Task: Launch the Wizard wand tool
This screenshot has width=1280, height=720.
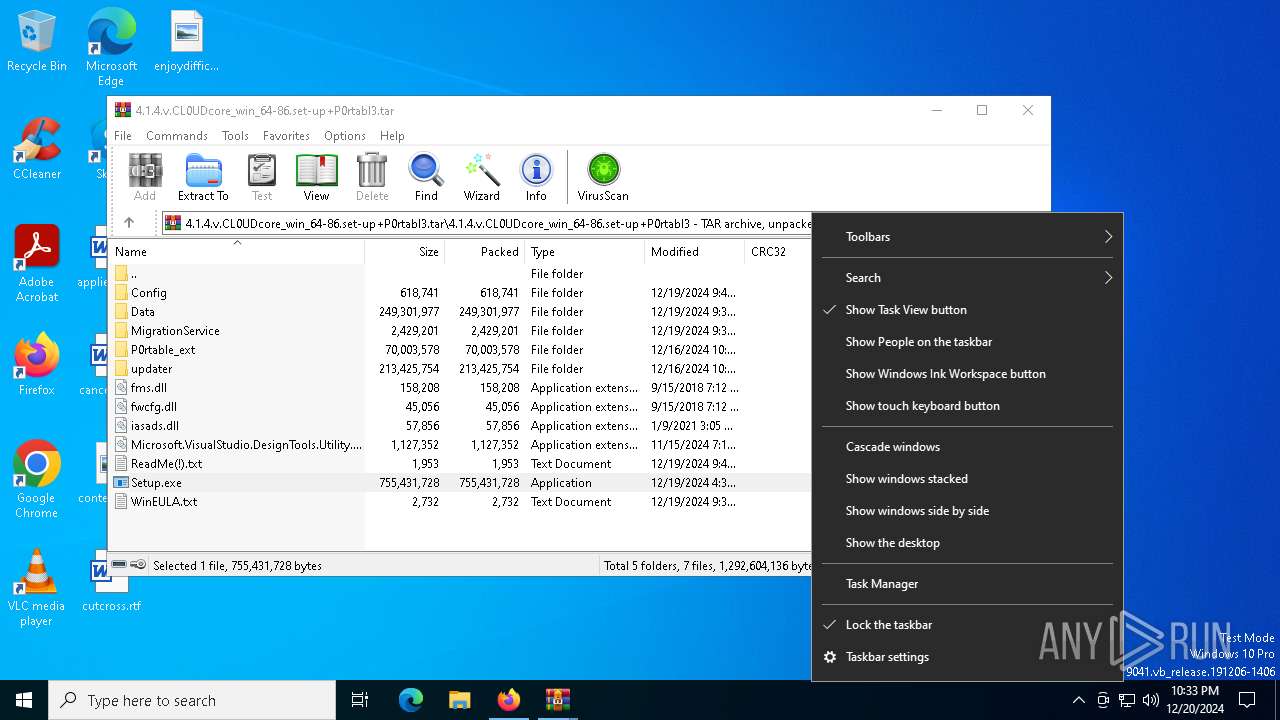Action: point(481,177)
